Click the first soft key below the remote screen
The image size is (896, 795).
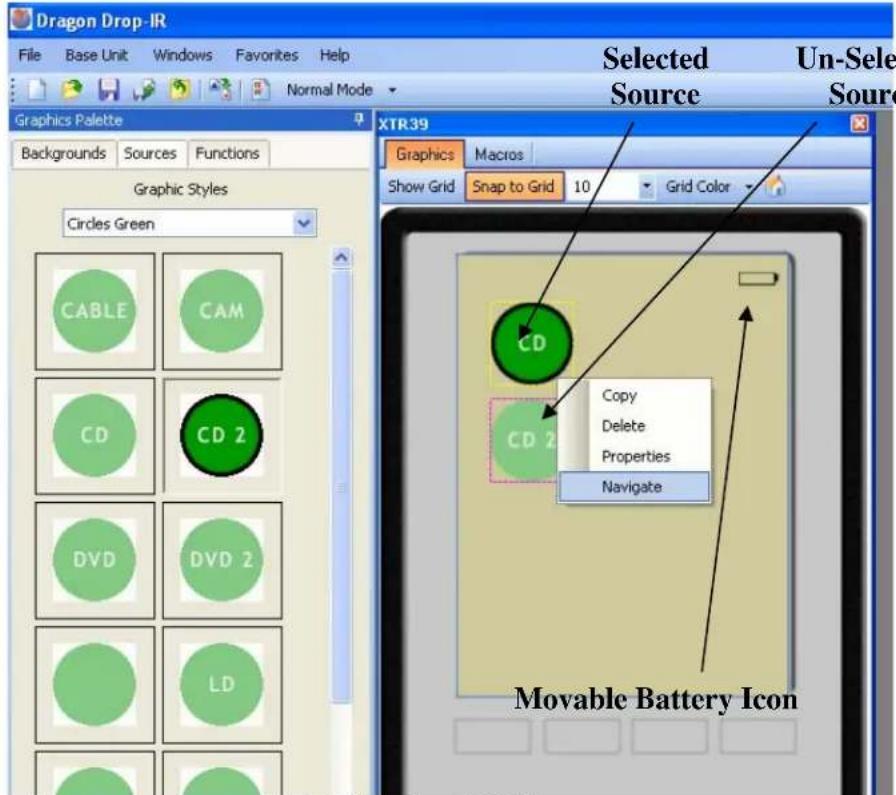point(493,736)
